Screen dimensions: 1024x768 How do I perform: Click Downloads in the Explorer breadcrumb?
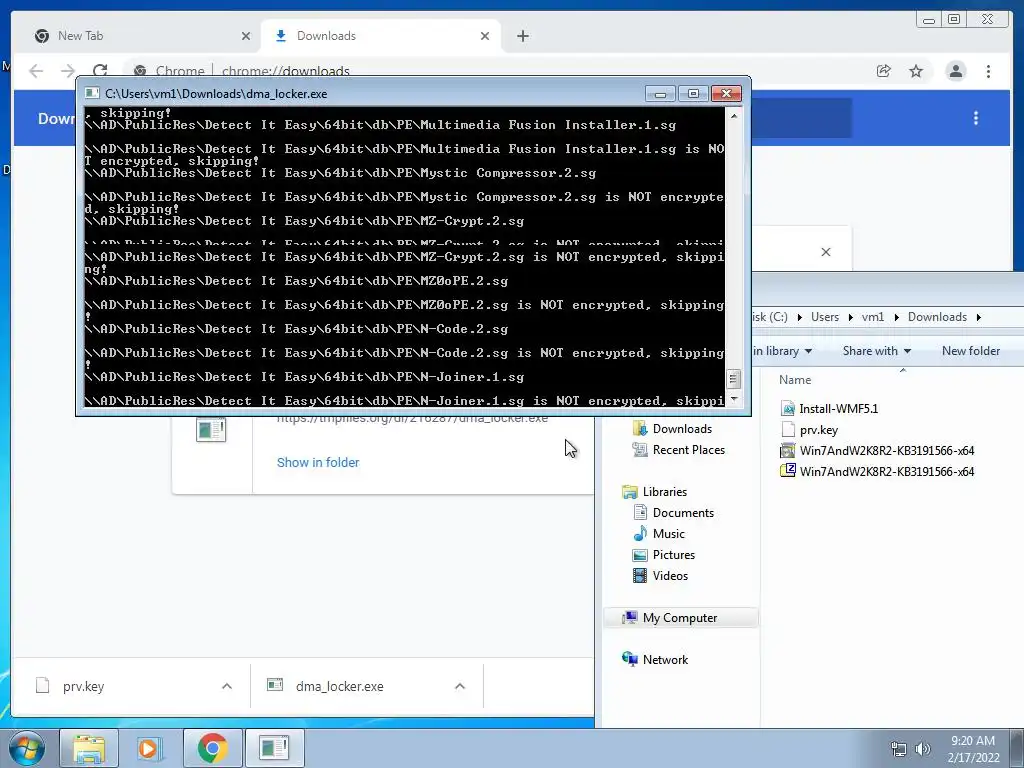coord(937,317)
